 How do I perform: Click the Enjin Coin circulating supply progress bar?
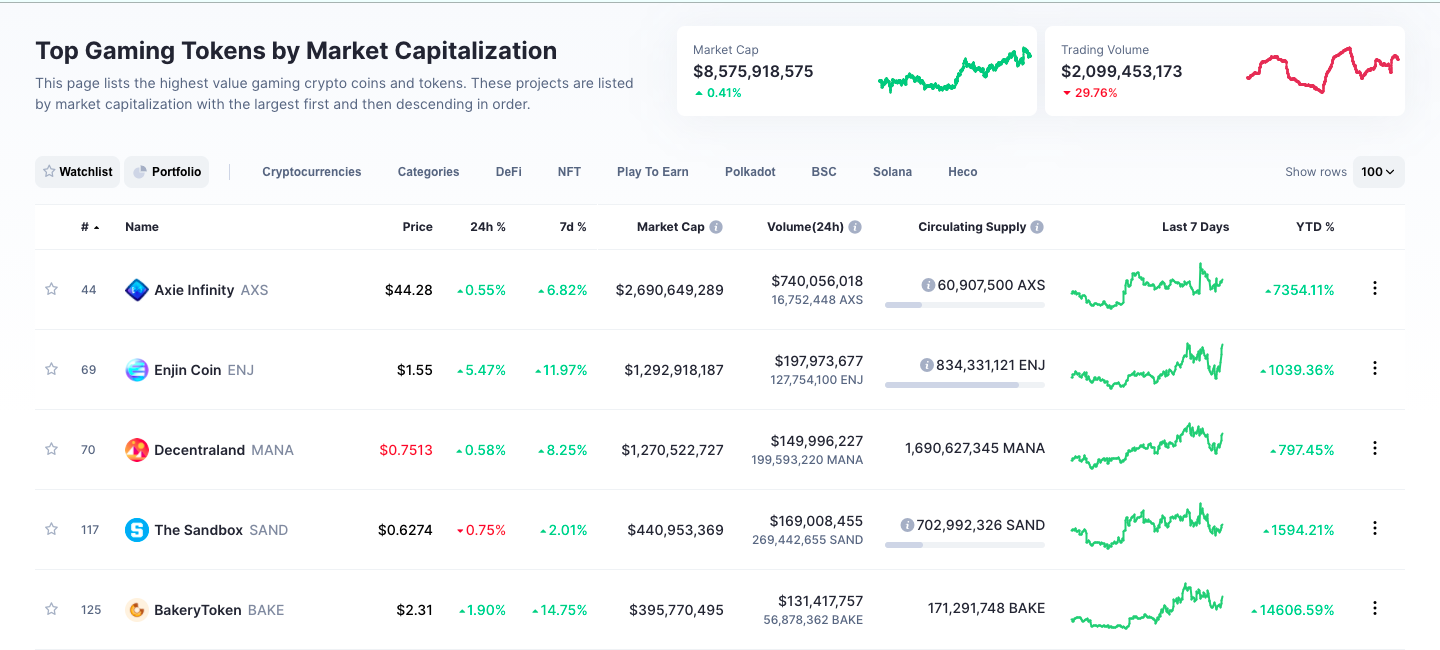click(964, 385)
